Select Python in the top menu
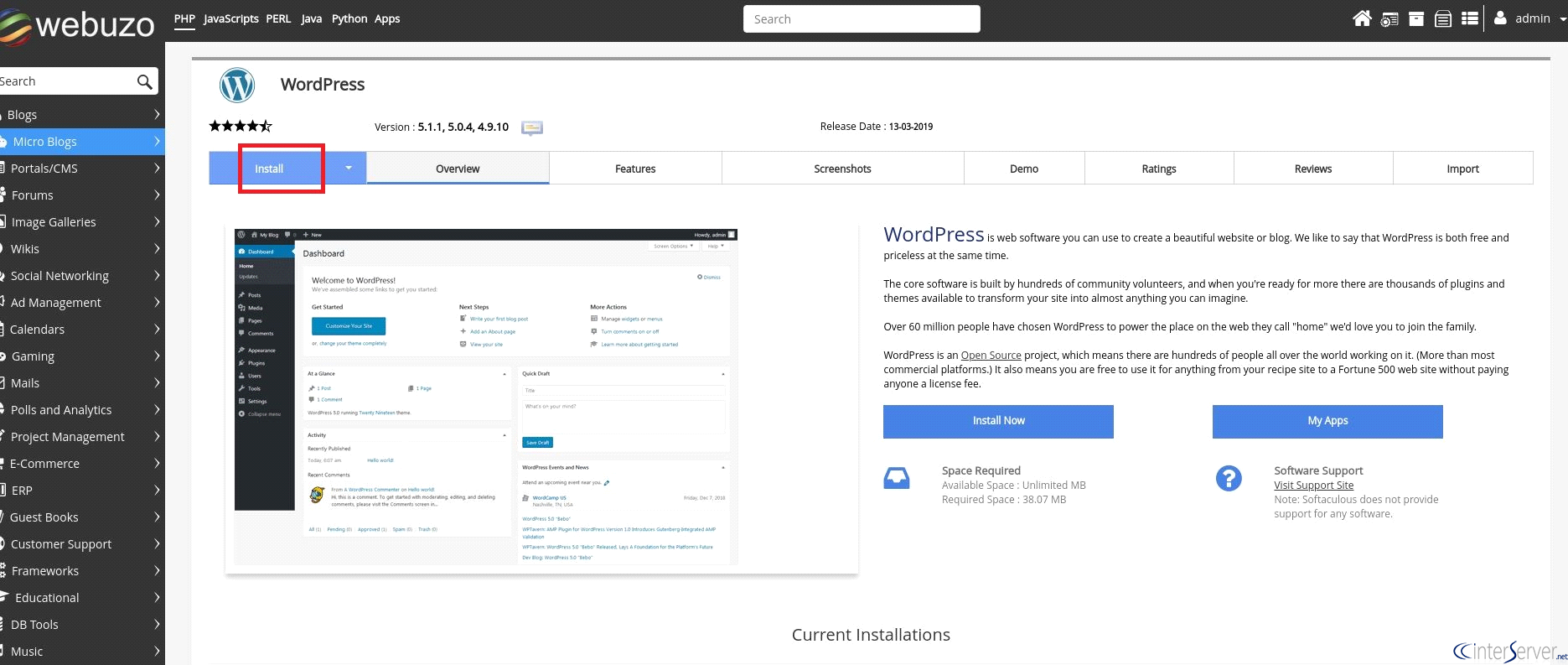The width and height of the screenshot is (1568, 665). pos(349,18)
